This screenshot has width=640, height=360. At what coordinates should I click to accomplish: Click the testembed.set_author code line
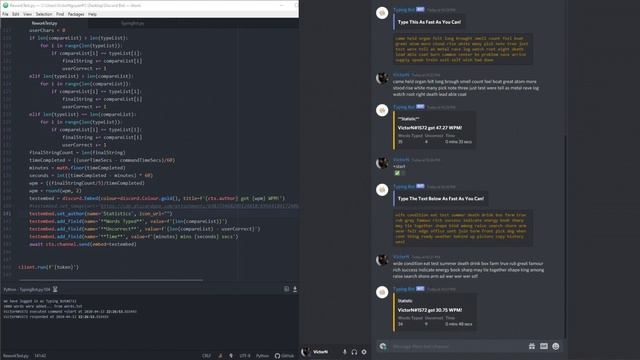(101, 213)
